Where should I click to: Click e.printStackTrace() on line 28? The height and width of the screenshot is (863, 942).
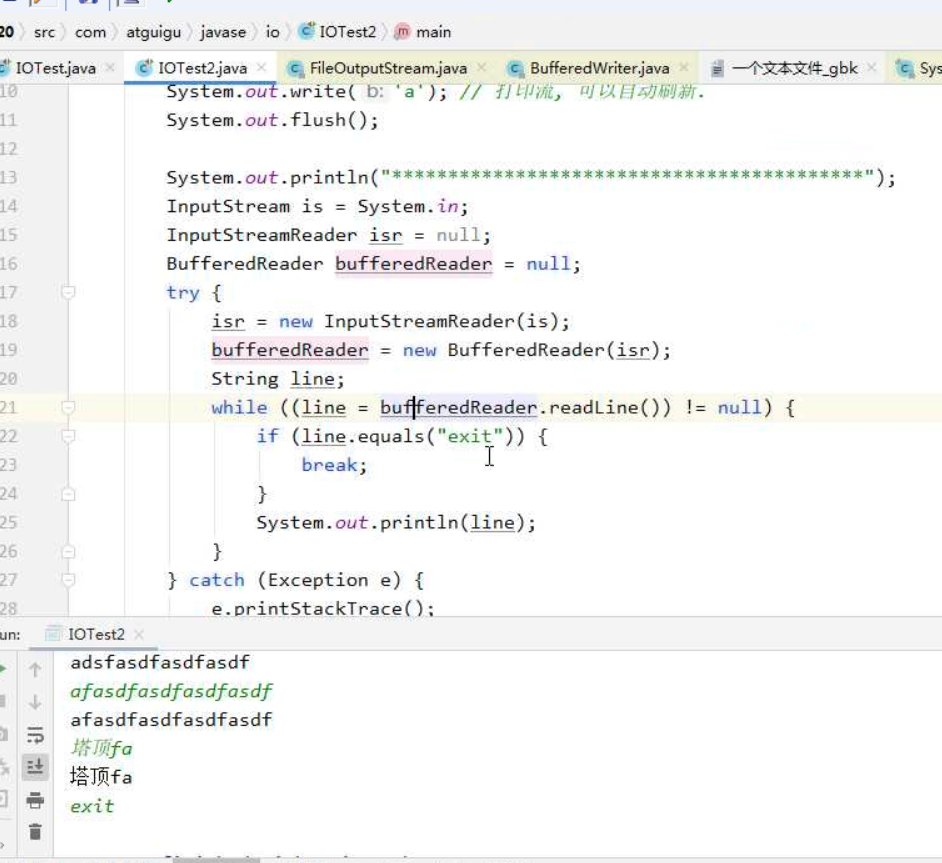323,608
